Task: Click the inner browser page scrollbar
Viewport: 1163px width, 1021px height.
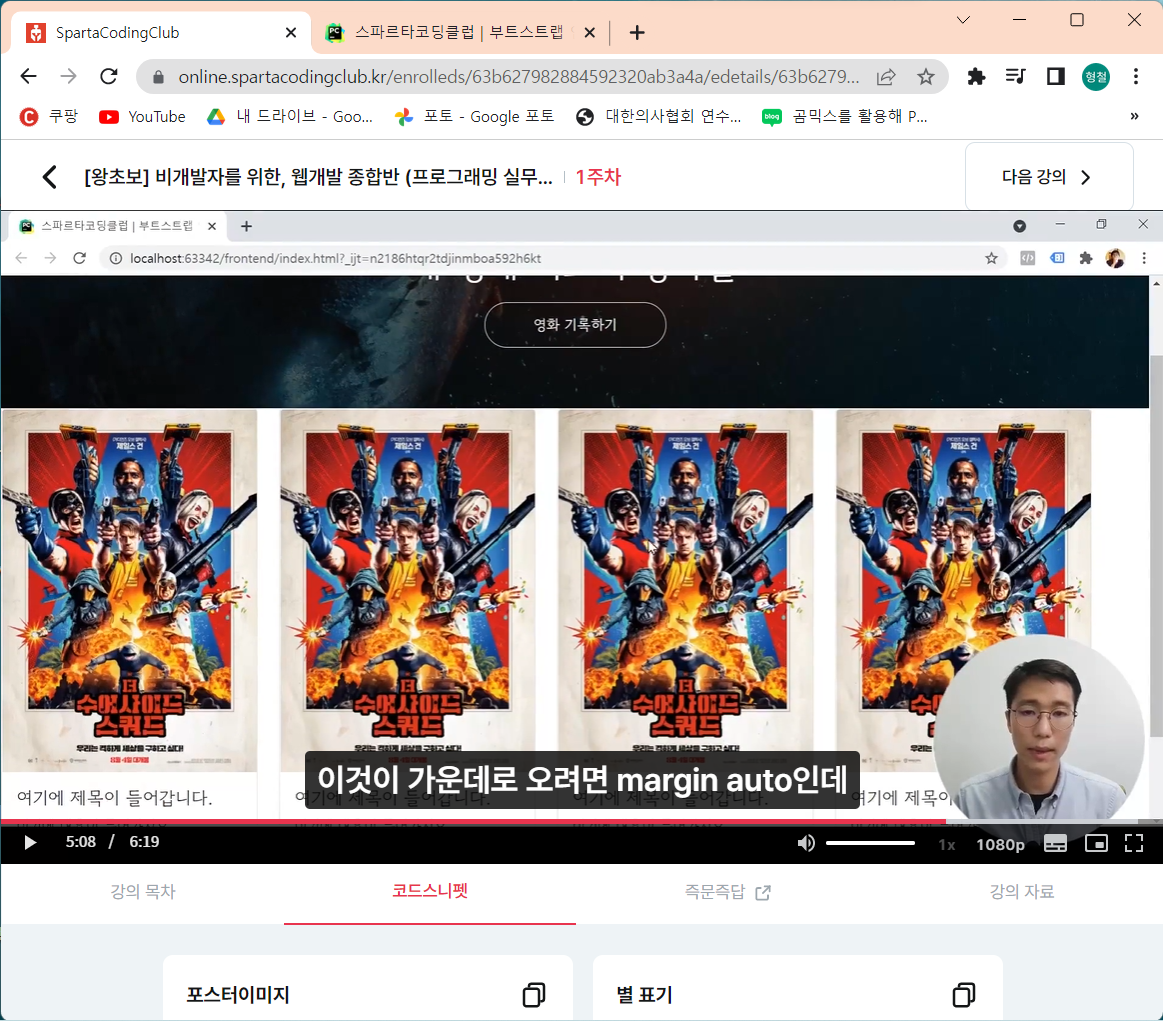Action: coord(1156,545)
